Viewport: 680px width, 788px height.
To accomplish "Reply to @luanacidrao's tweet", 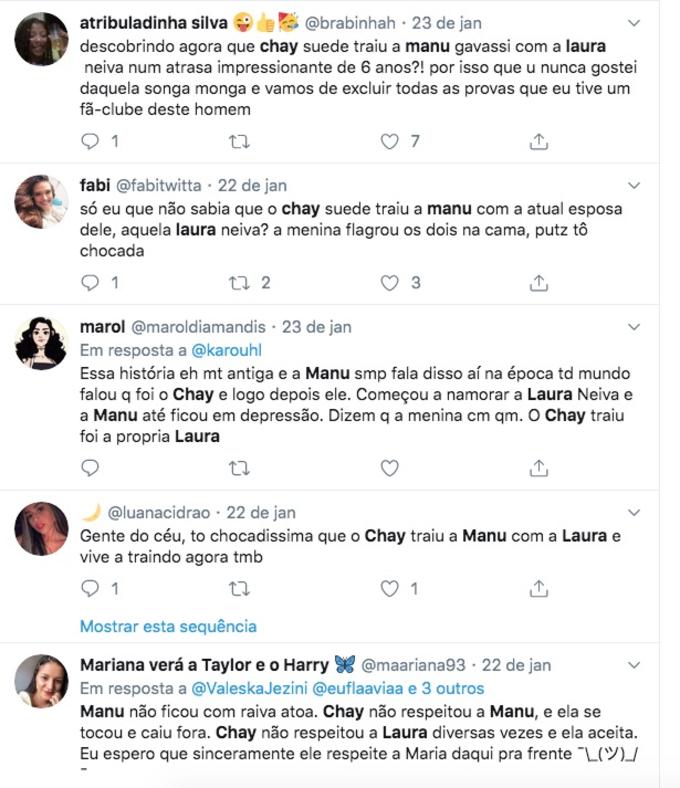I will click(x=90, y=589).
